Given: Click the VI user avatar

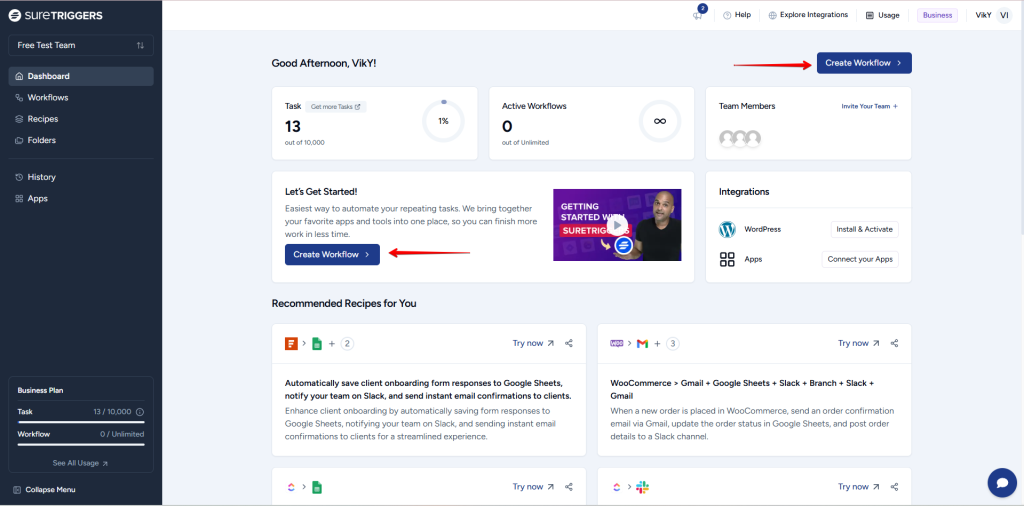Looking at the screenshot, I should coord(1004,15).
